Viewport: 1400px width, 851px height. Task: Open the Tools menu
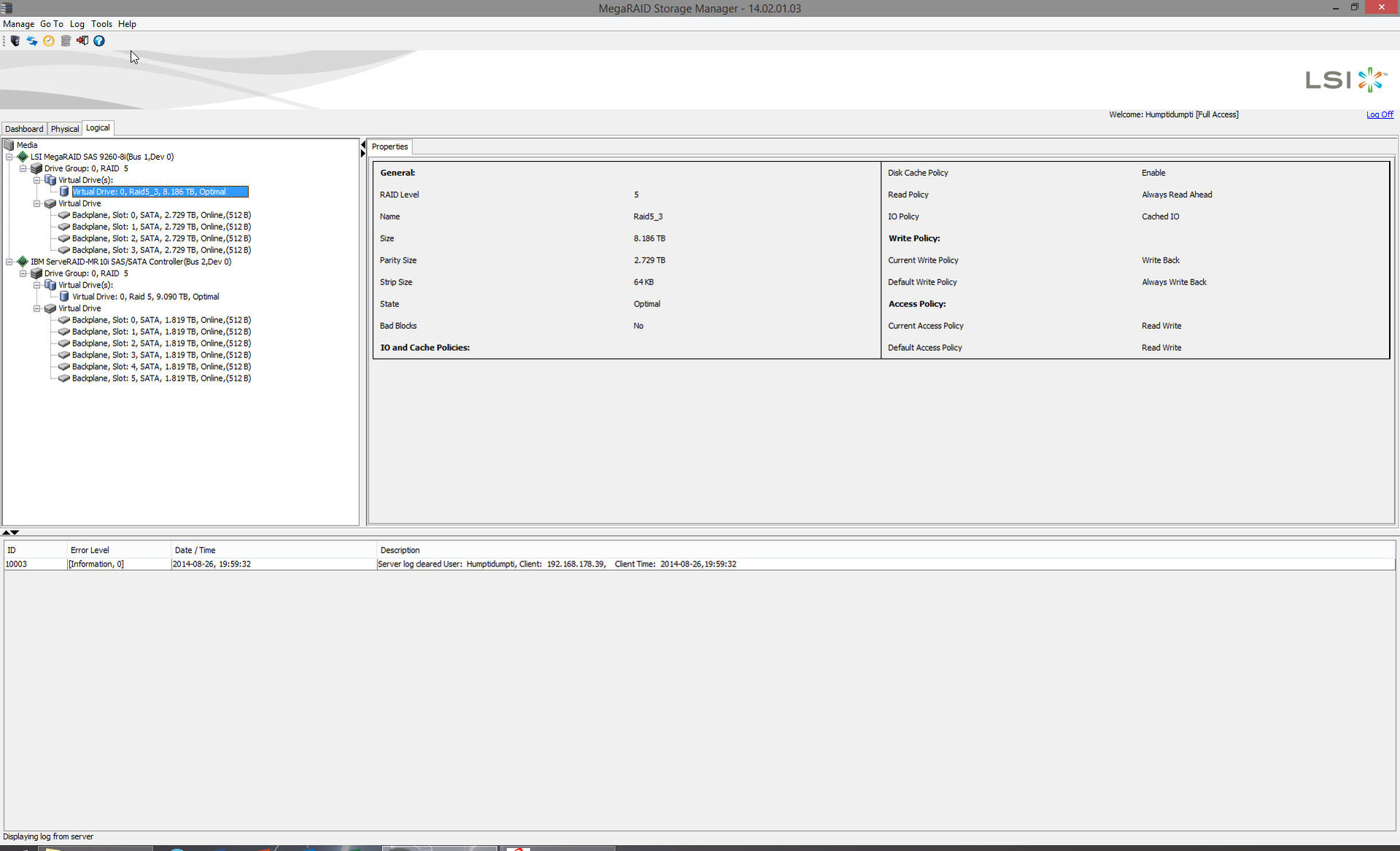(x=101, y=24)
